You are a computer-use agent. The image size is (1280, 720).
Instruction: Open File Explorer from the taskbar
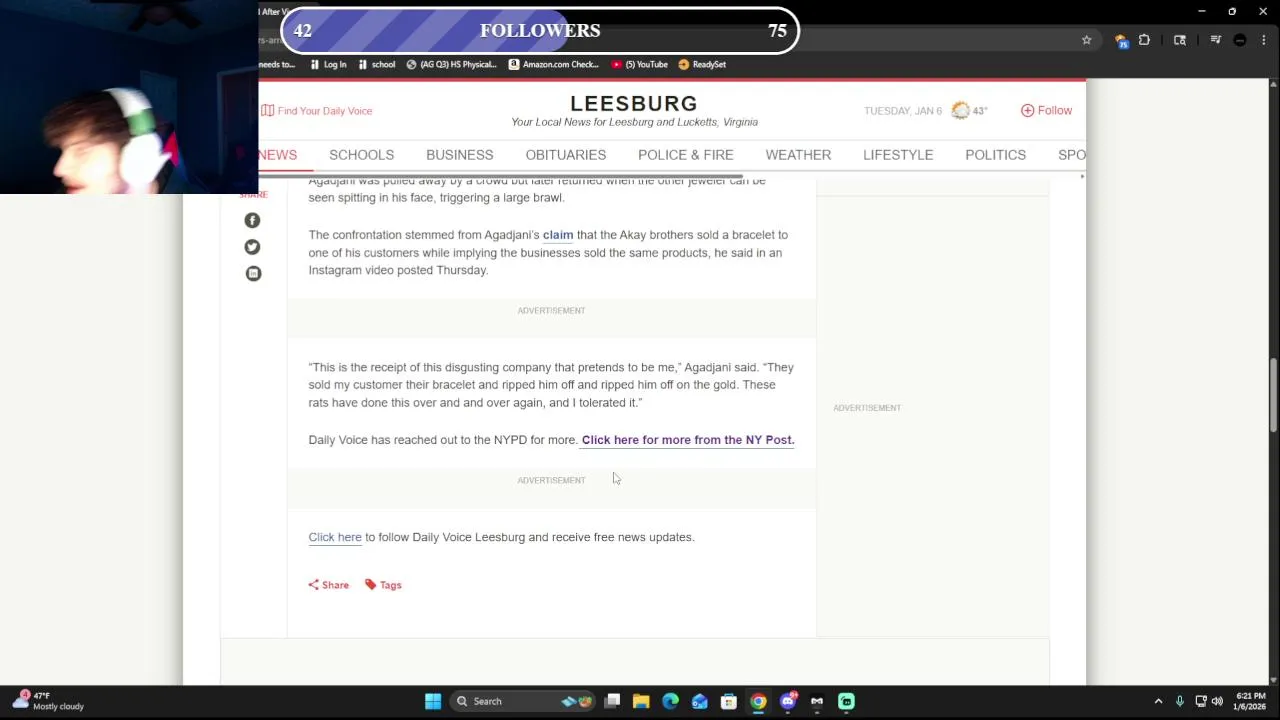[x=641, y=701]
